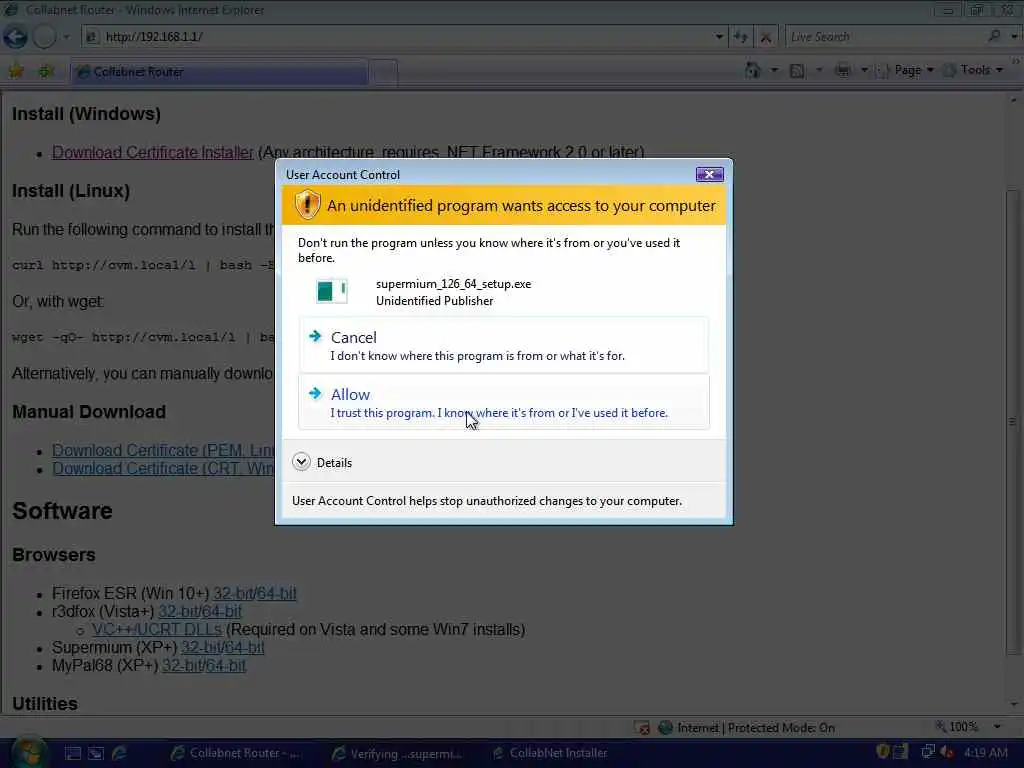
Task: Click Supermium 32-bit download link
Action: click(199, 647)
